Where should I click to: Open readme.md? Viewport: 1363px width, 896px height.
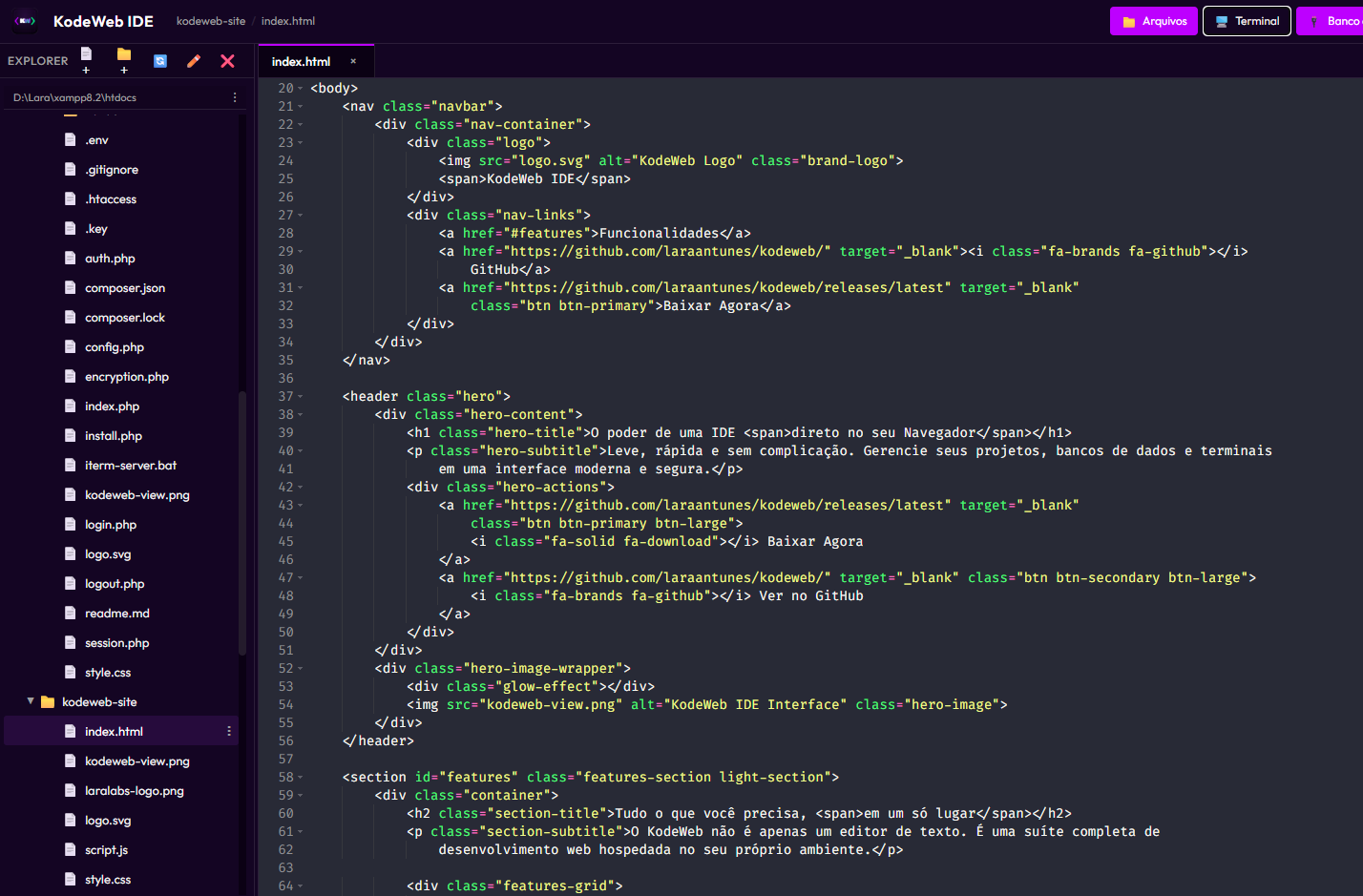(121, 613)
